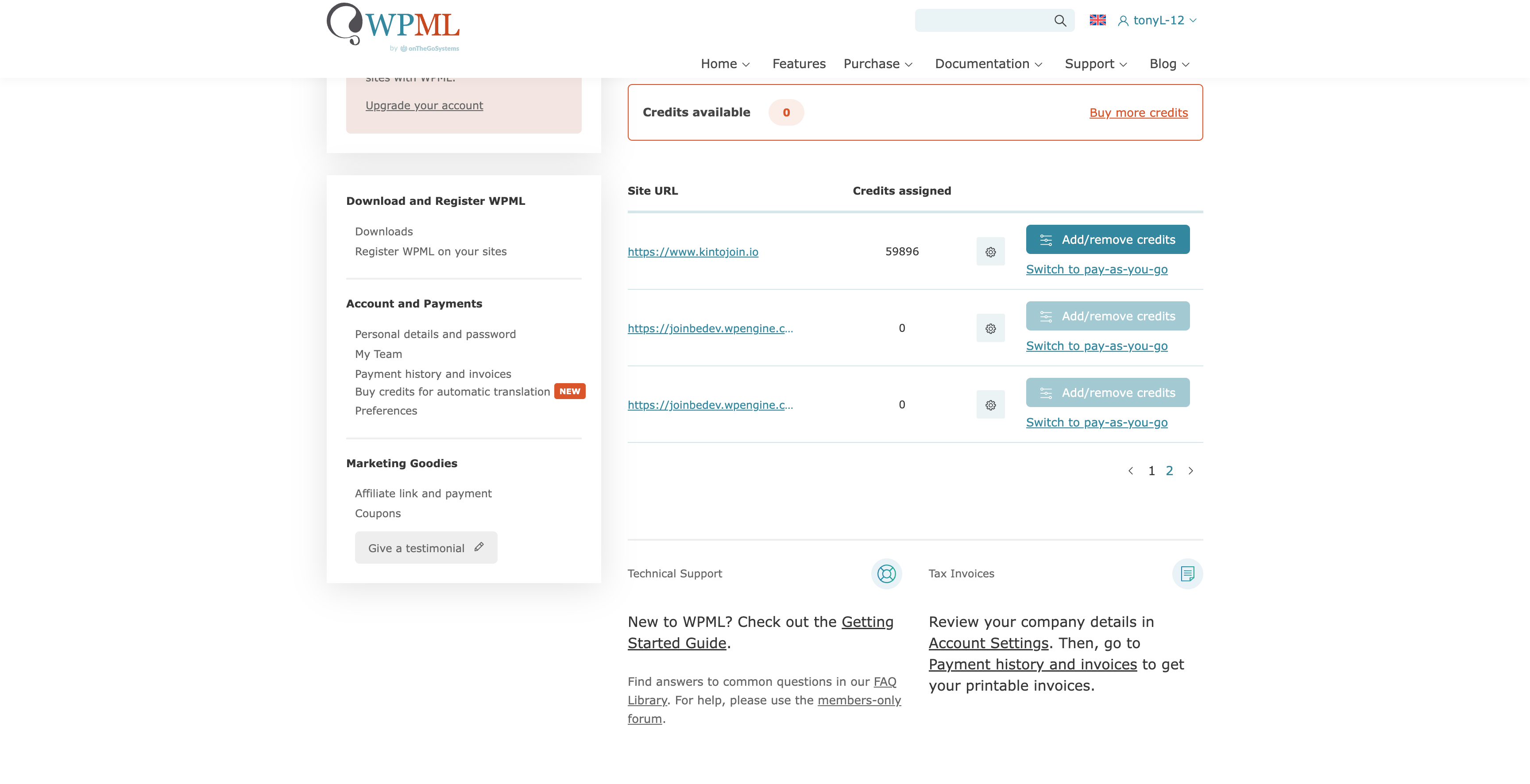Click the Credits assigned column header
Screen dimensions: 1530x784
(902, 191)
